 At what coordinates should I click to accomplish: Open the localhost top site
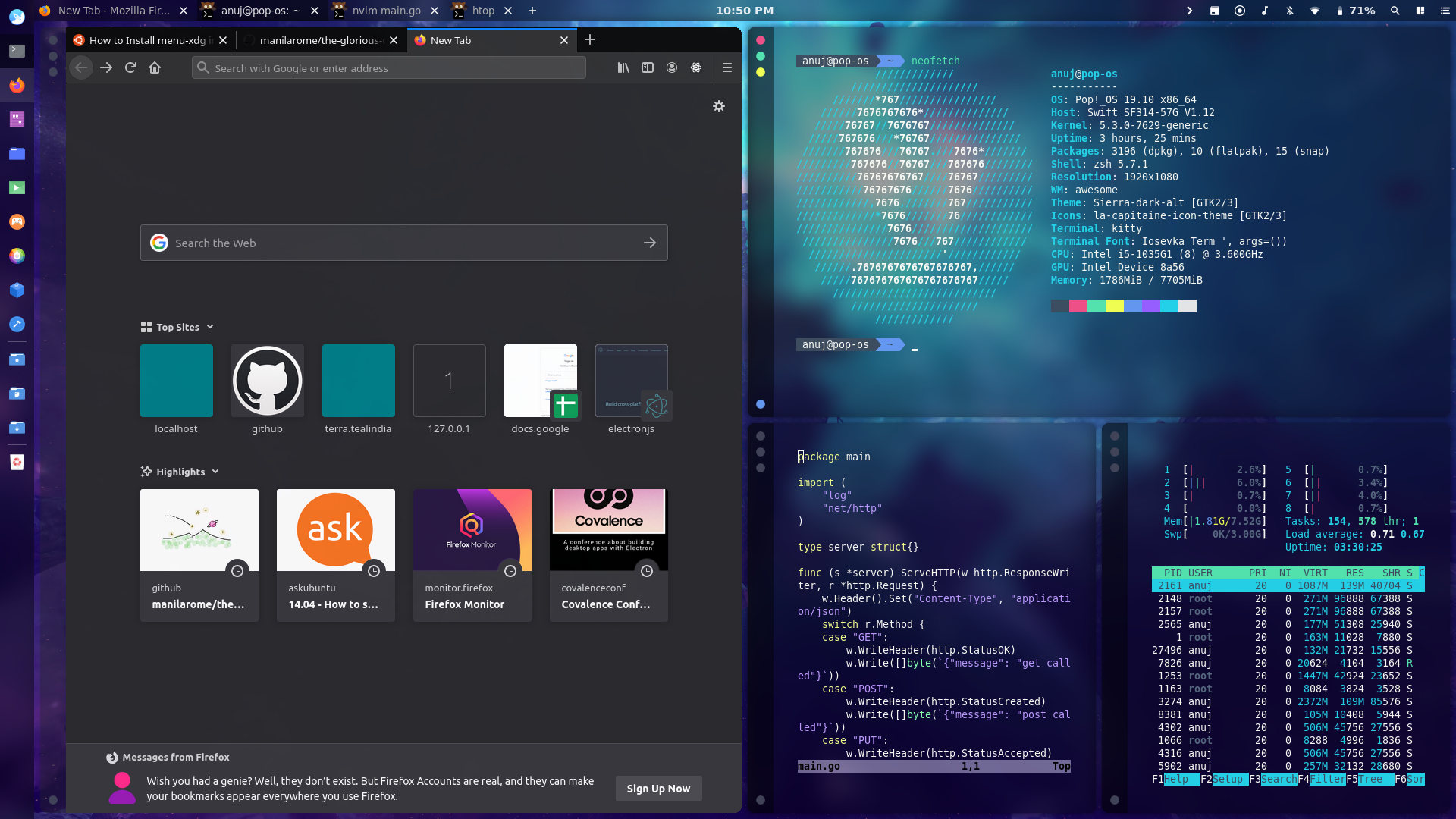click(x=177, y=381)
